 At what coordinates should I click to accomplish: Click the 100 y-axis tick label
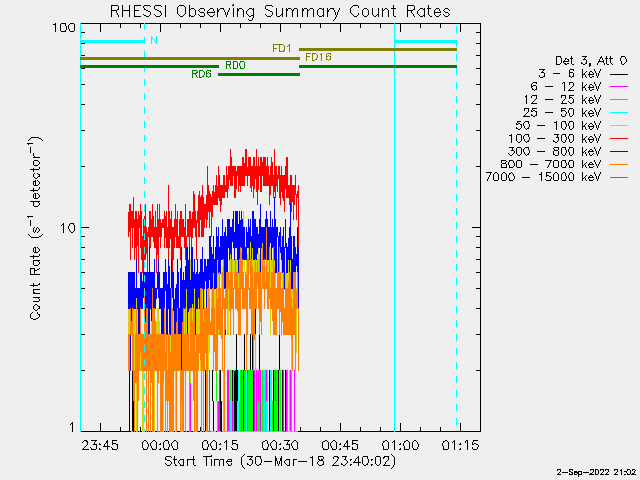[x=64, y=28]
